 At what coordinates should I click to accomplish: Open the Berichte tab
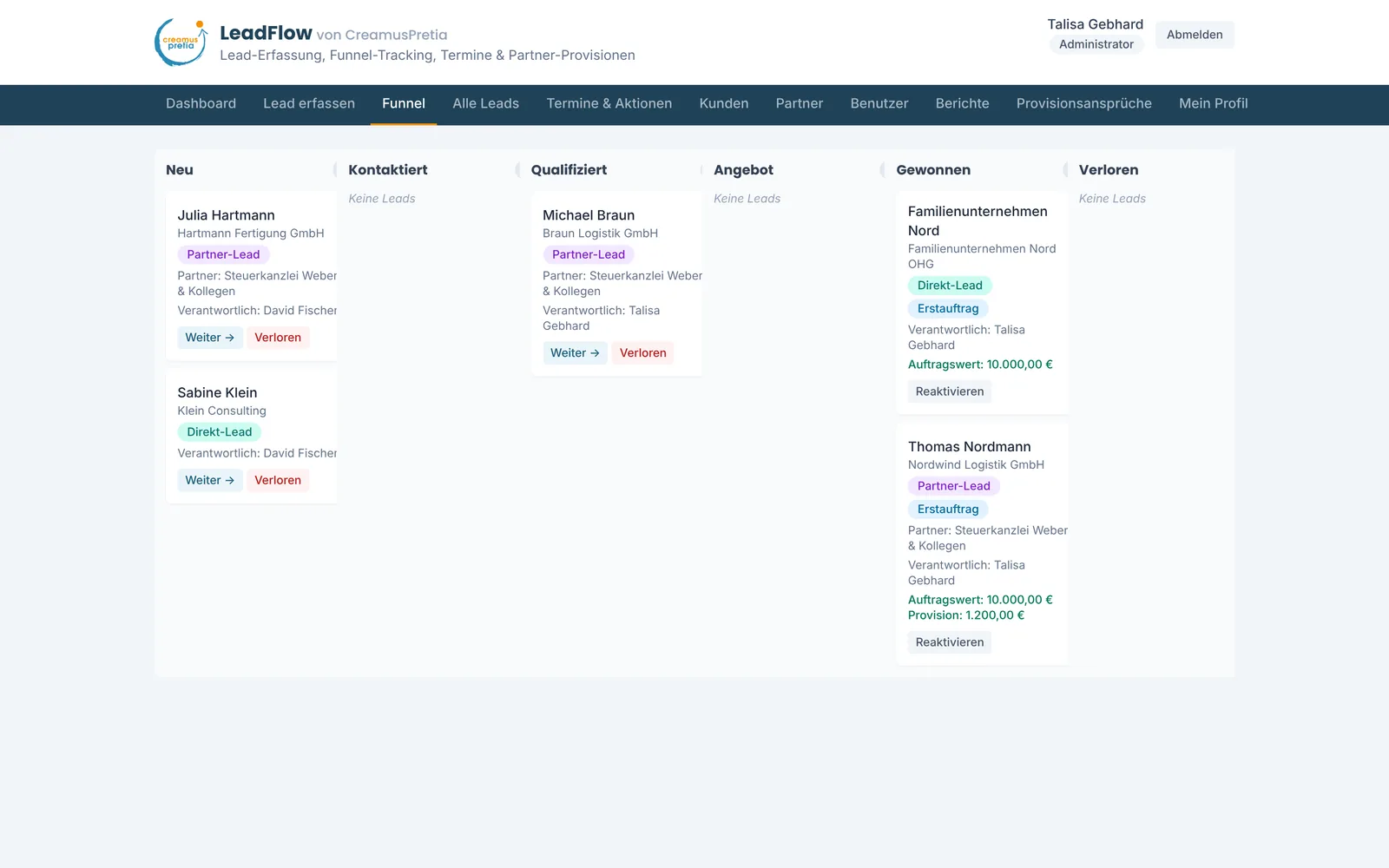click(963, 103)
